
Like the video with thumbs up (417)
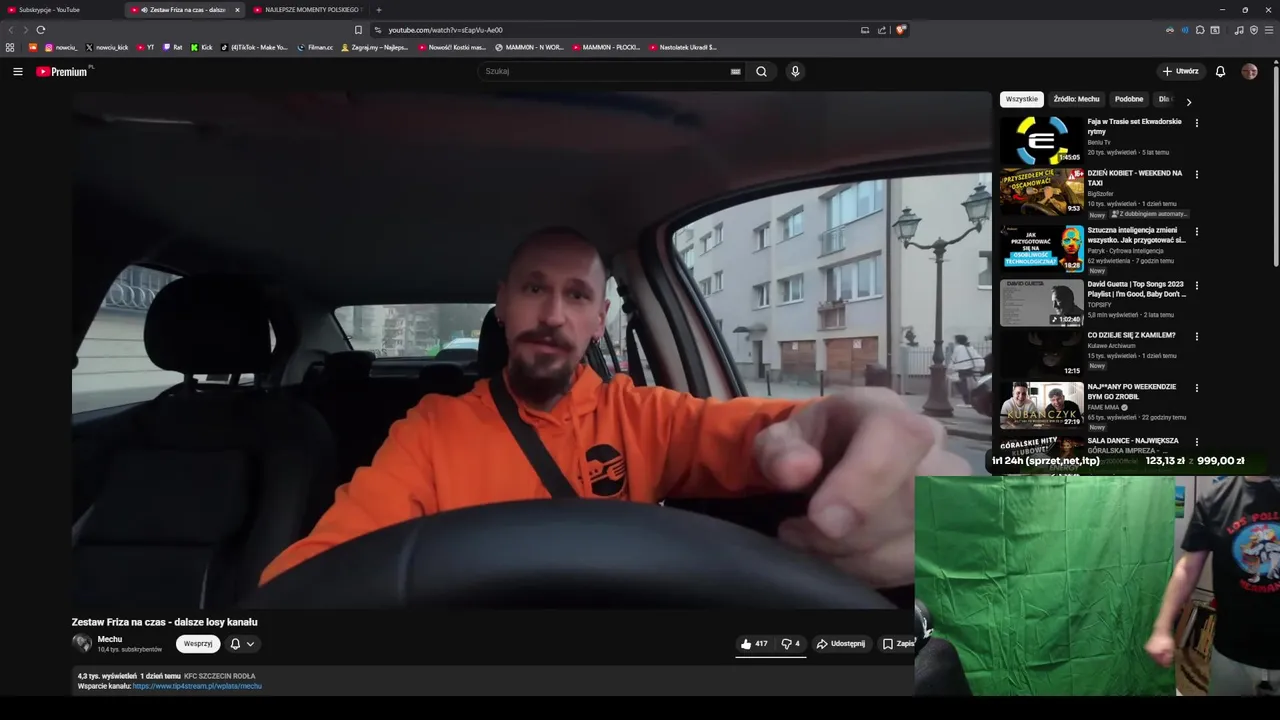coord(754,644)
